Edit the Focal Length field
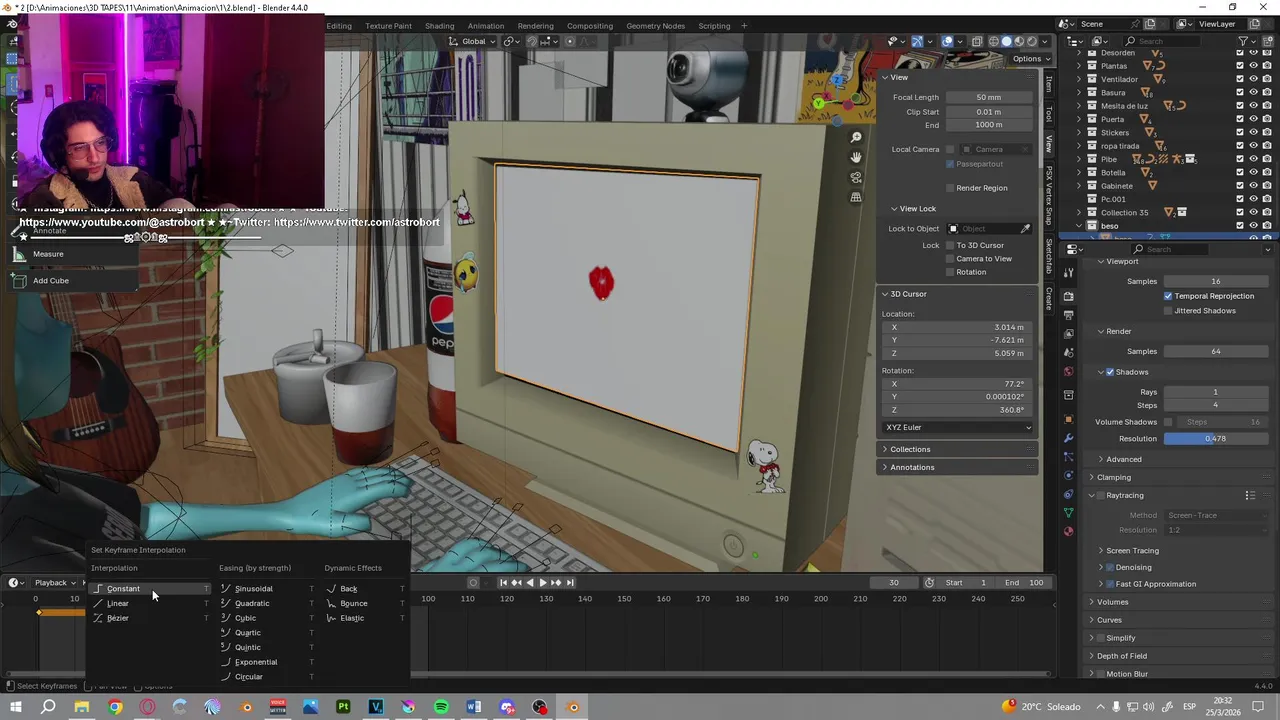This screenshot has height=720, width=1280. 988,98
